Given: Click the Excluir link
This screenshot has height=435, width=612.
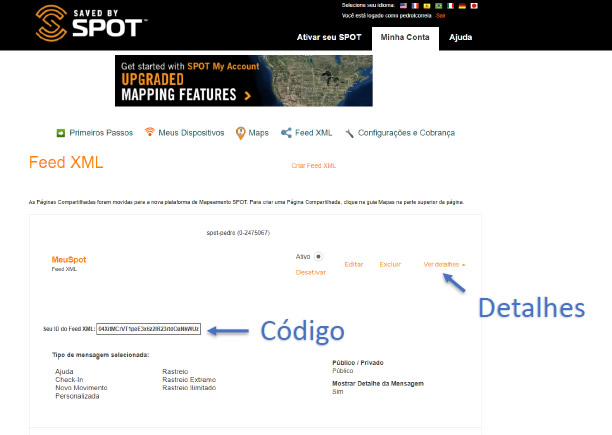Looking at the screenshot, I should click(x=390, y=265).
